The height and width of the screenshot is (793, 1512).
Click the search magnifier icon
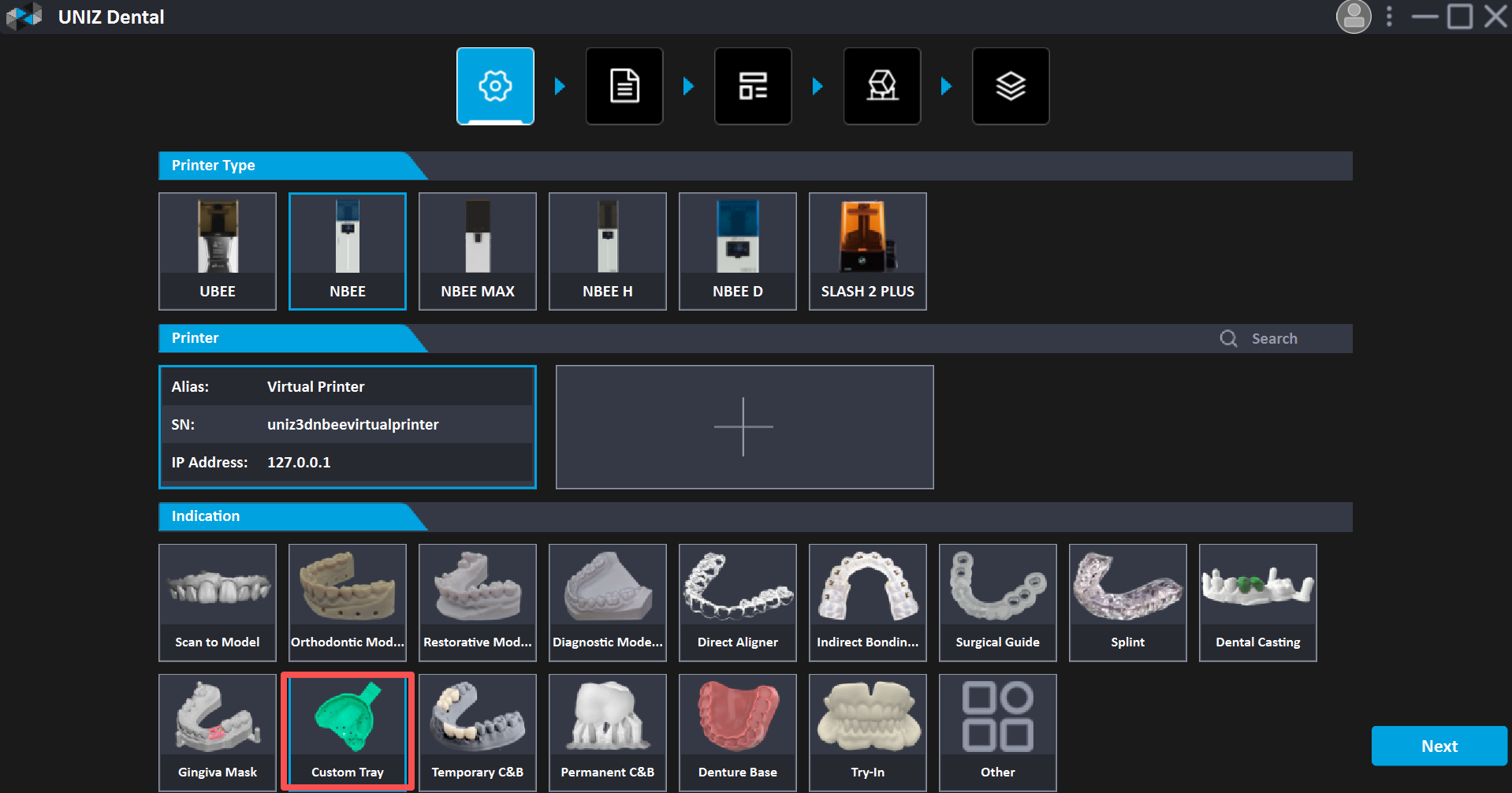(x=1228, y=338)
